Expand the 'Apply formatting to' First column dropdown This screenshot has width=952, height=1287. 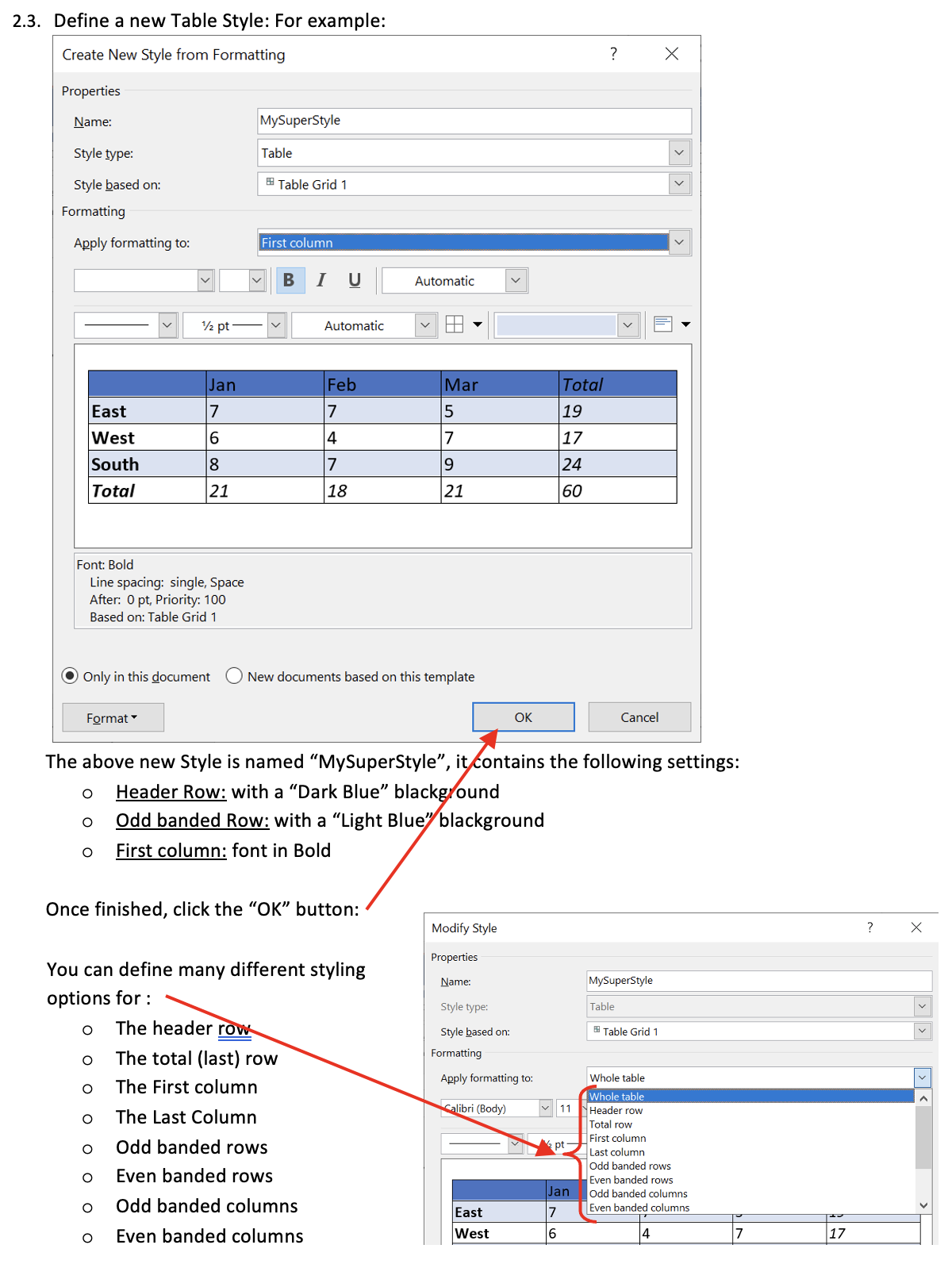tap(679, 243)
